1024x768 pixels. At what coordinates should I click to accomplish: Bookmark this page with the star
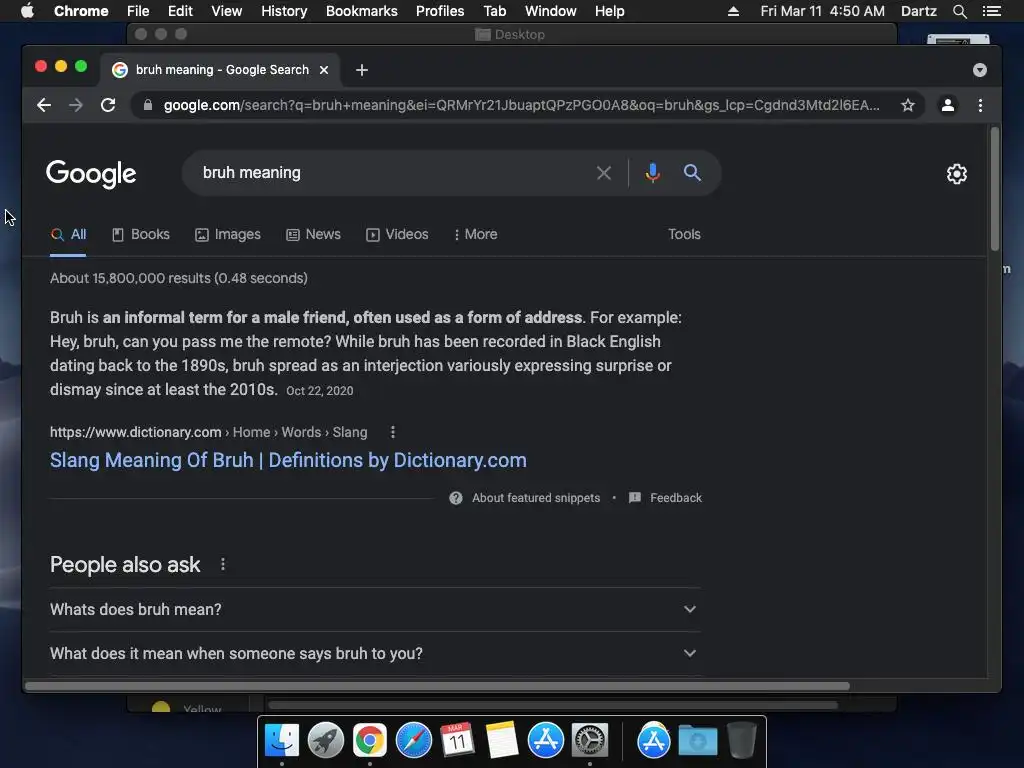tap(908, 105)
